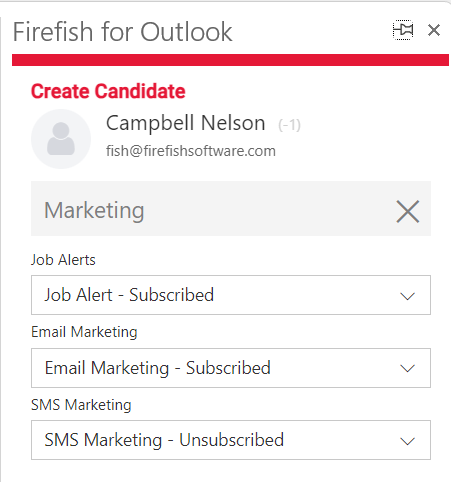Click the SMS Marketing field label
Screen dimensions: 451x482
81,405
